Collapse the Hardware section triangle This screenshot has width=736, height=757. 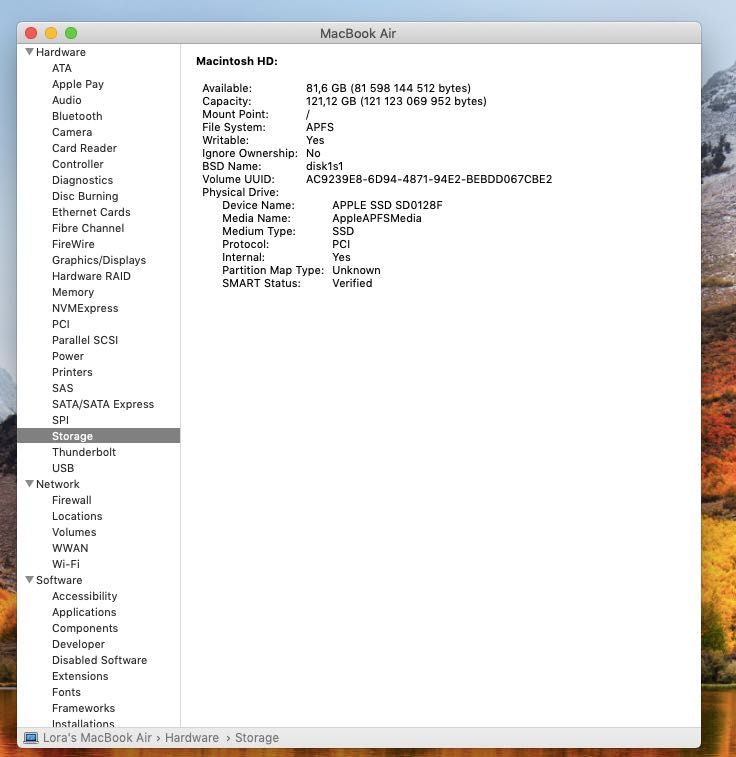[29, 52]
